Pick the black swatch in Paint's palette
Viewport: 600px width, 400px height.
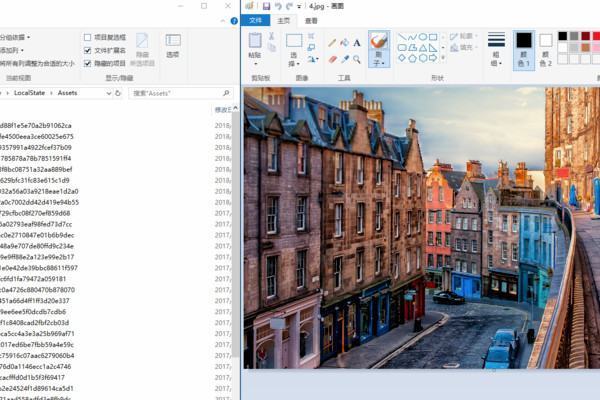pos(562,36)
